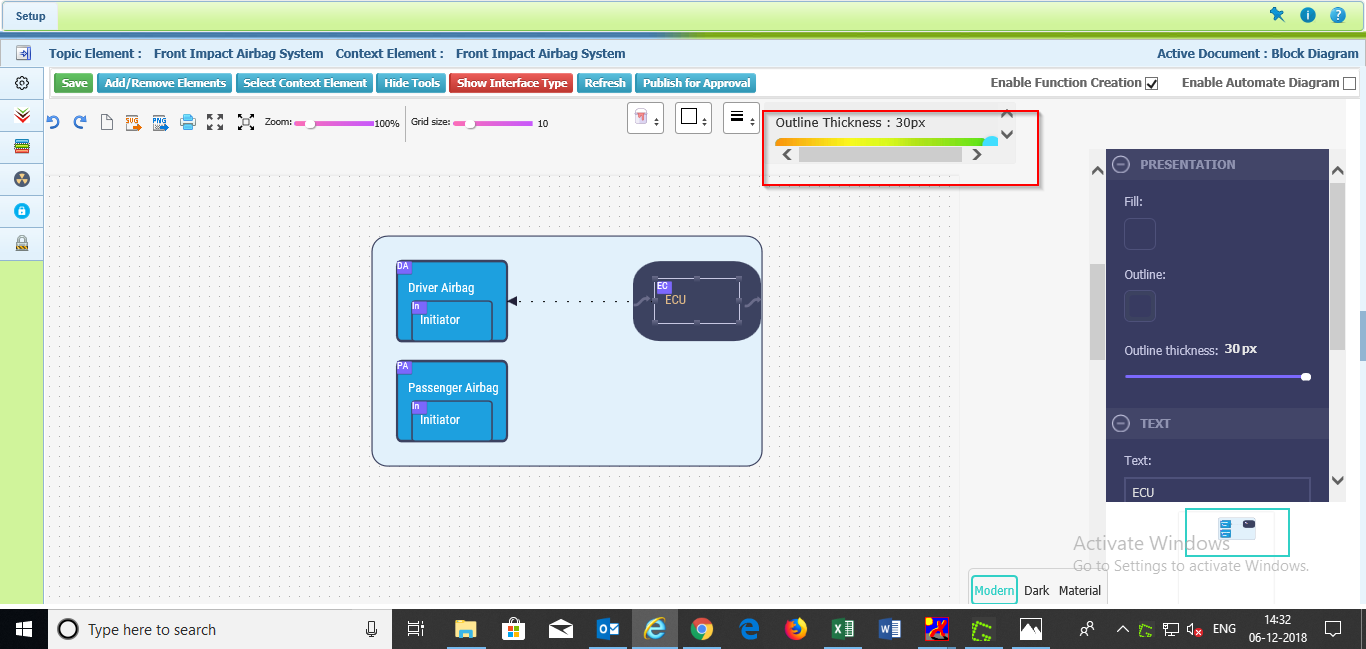
Task: Click right arrow of popup horizontal scrollbar
Action: [x=977, y=155]
